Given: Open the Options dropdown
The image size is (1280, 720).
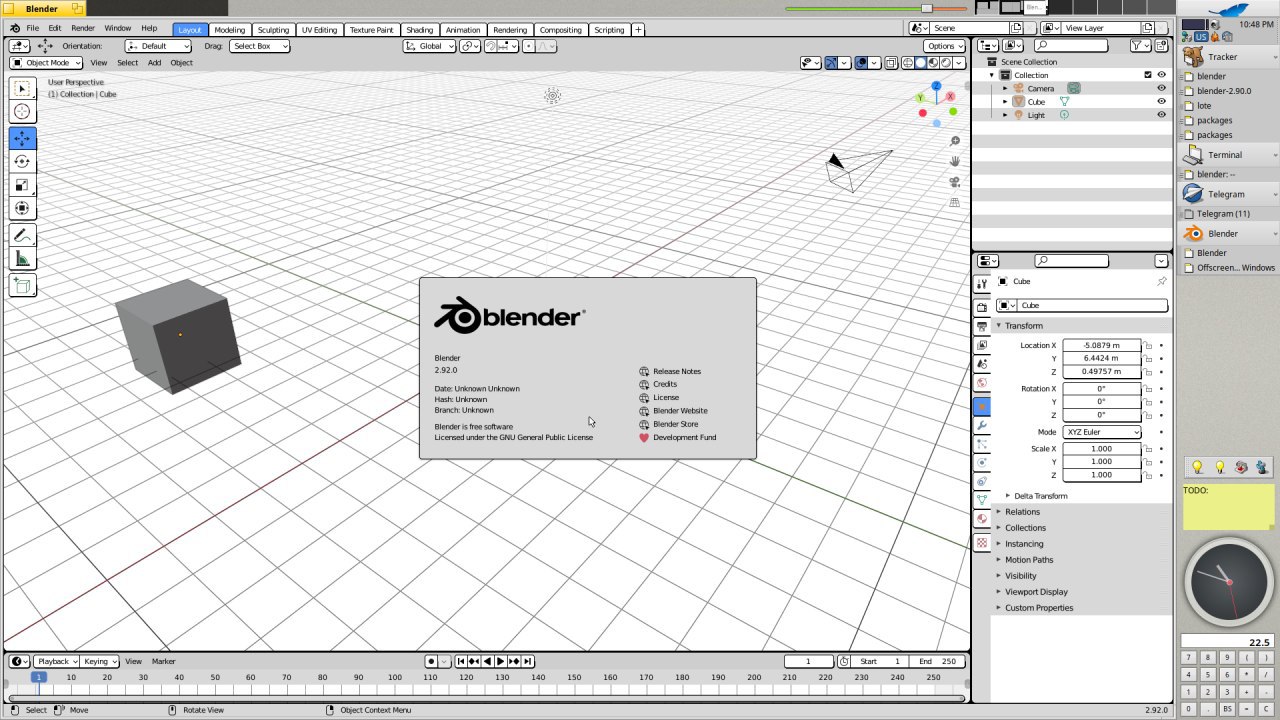Looking at the screenshot, I should [x=944, y=46].
